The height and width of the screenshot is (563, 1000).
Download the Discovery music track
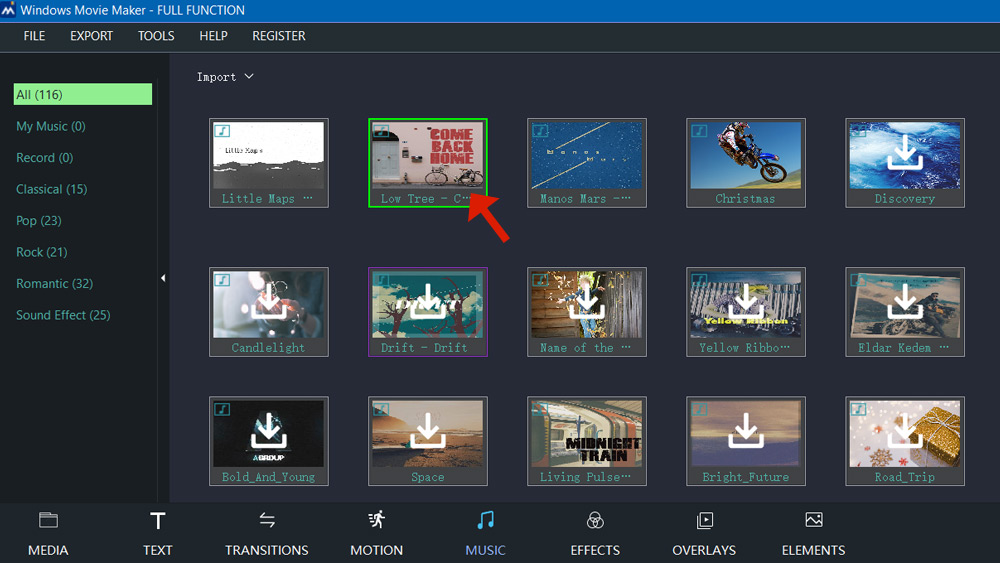(904, 154)
